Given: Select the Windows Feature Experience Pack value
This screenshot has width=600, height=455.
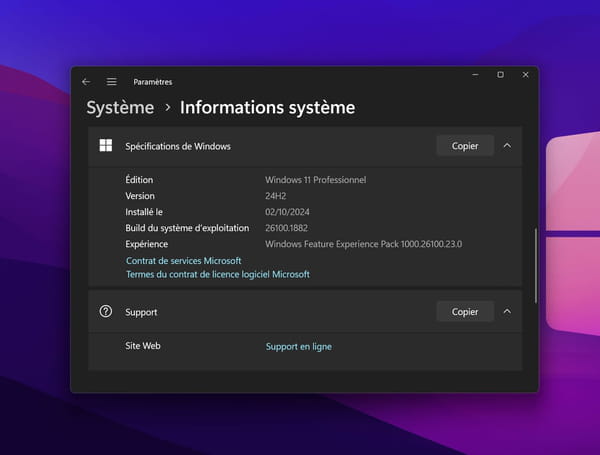Looking at the screenshot, I should pyautogui.click(x=364, y=244).
